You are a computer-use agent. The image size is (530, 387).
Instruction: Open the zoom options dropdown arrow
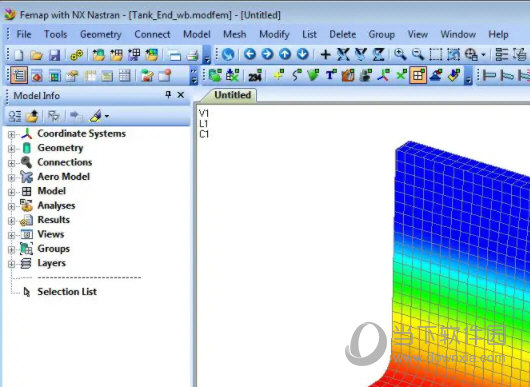[x=483, y=54]
